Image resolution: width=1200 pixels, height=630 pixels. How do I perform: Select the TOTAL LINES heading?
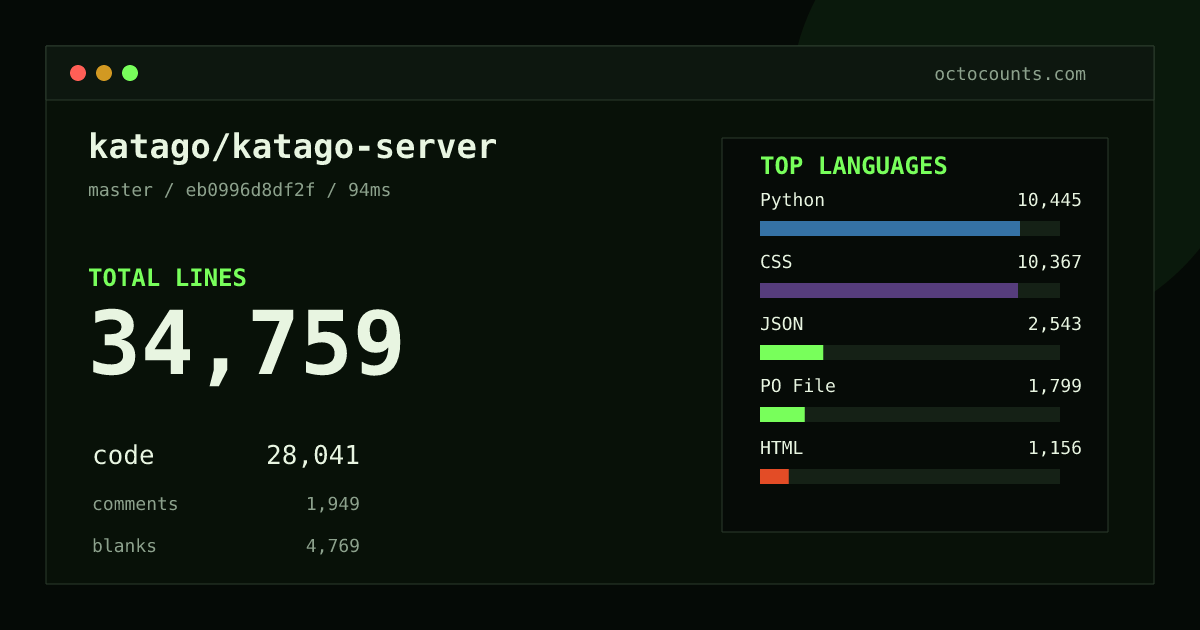tap(167, 278)
